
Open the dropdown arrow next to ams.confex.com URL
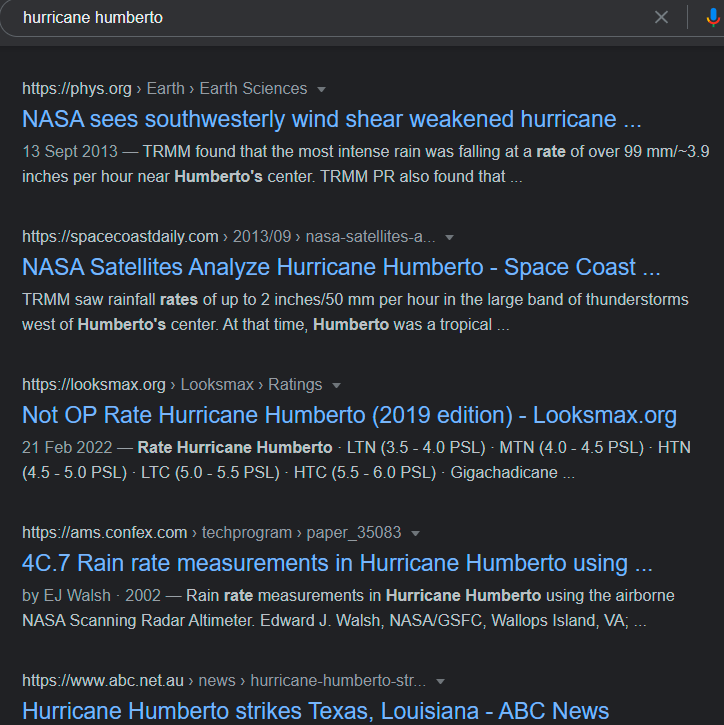415,534
